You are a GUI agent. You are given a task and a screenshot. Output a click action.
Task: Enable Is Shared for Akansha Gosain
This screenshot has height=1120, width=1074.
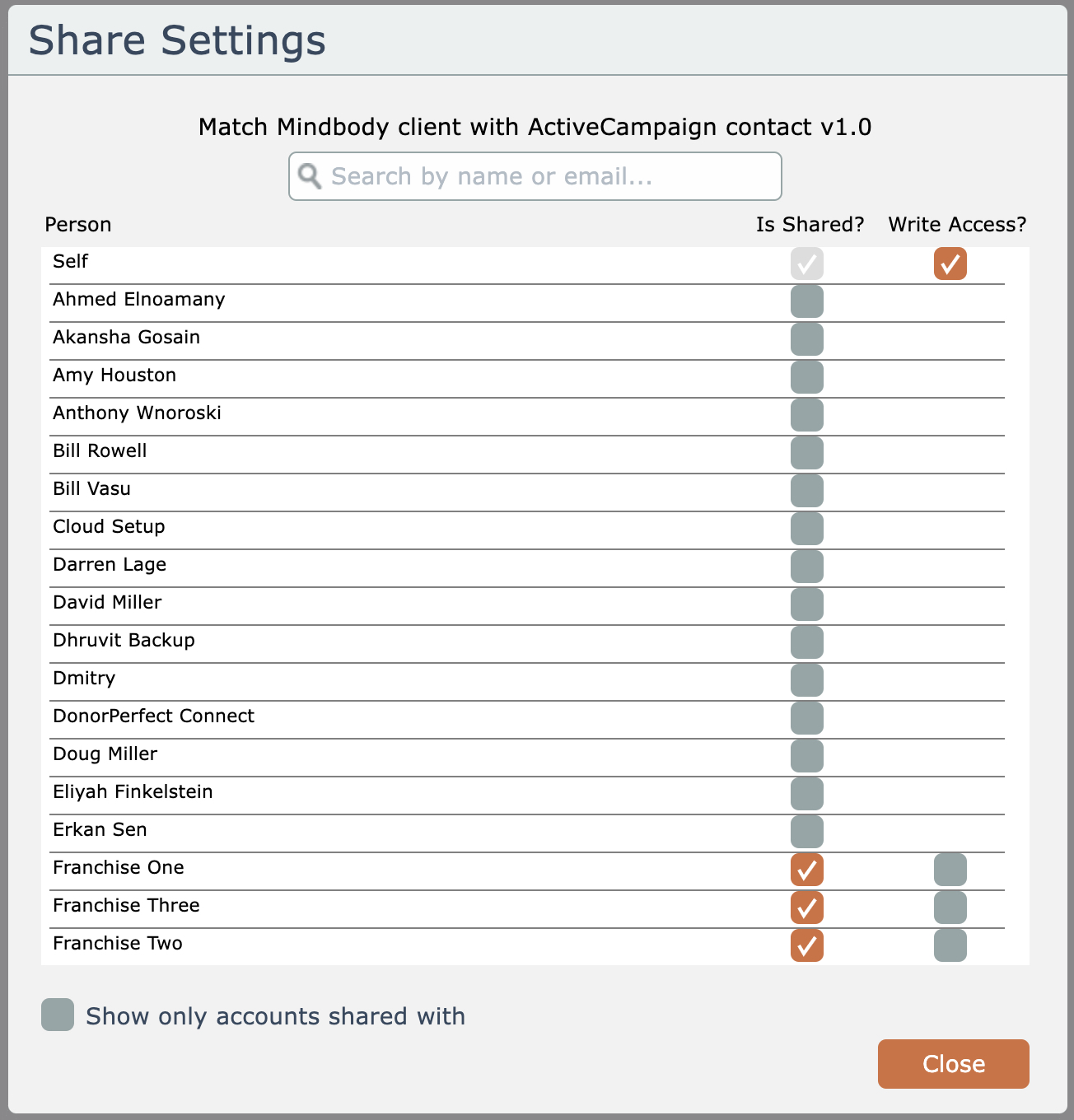(x=806, y=339)
